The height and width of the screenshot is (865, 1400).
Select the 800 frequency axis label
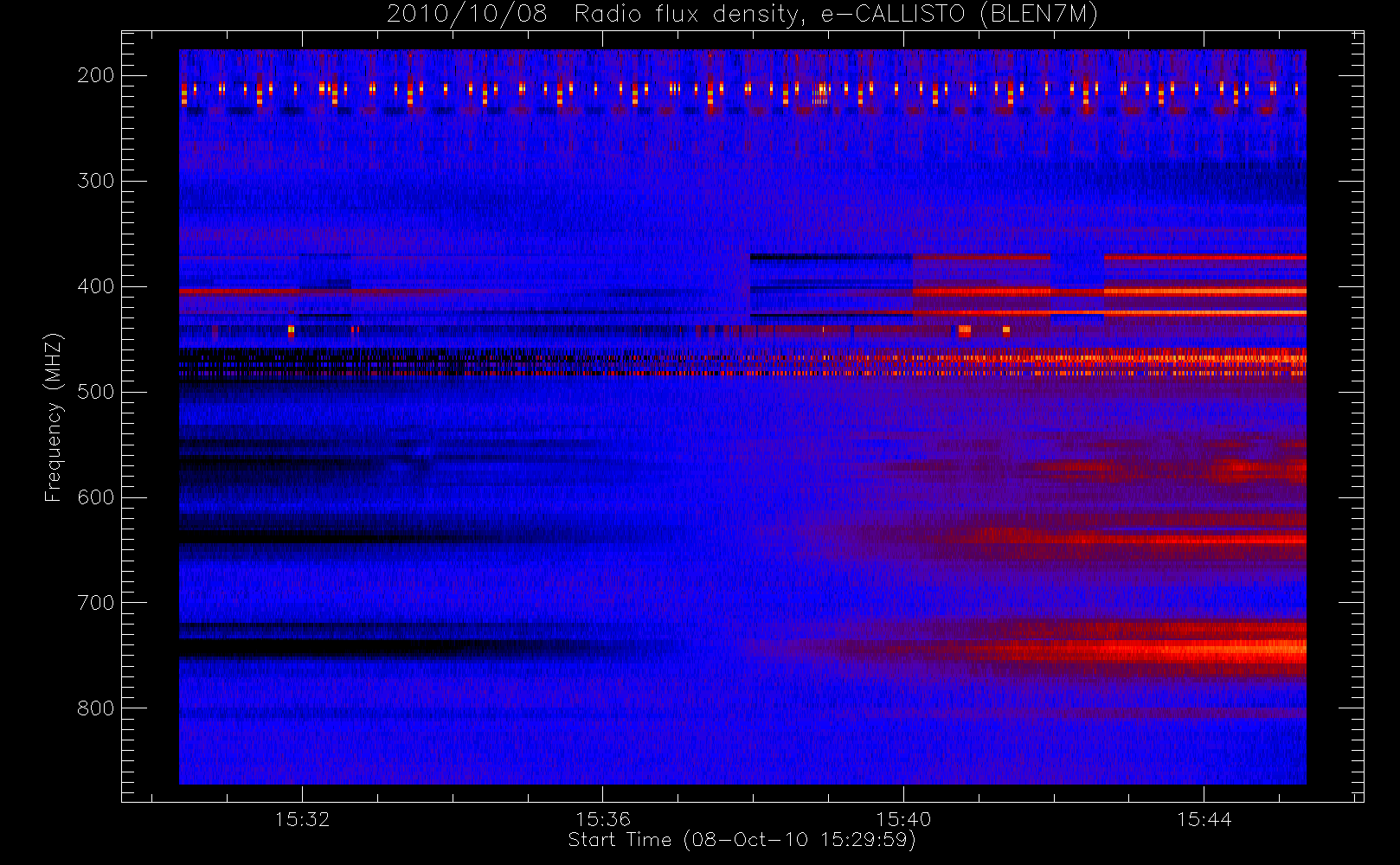tap(96, 708)
